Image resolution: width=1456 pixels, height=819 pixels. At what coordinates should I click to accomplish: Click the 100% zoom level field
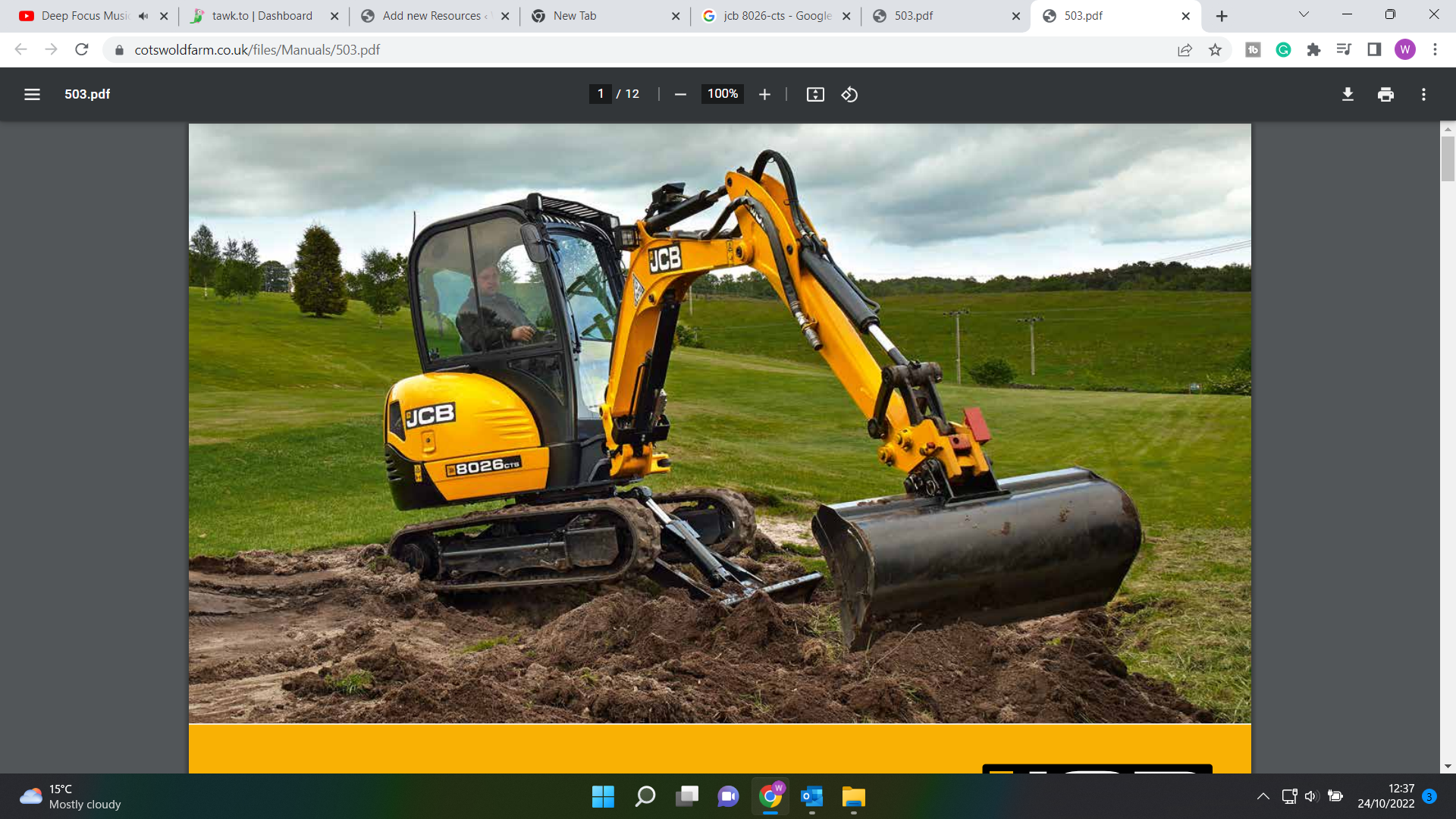pyautogui.click(x=723, y=94)
